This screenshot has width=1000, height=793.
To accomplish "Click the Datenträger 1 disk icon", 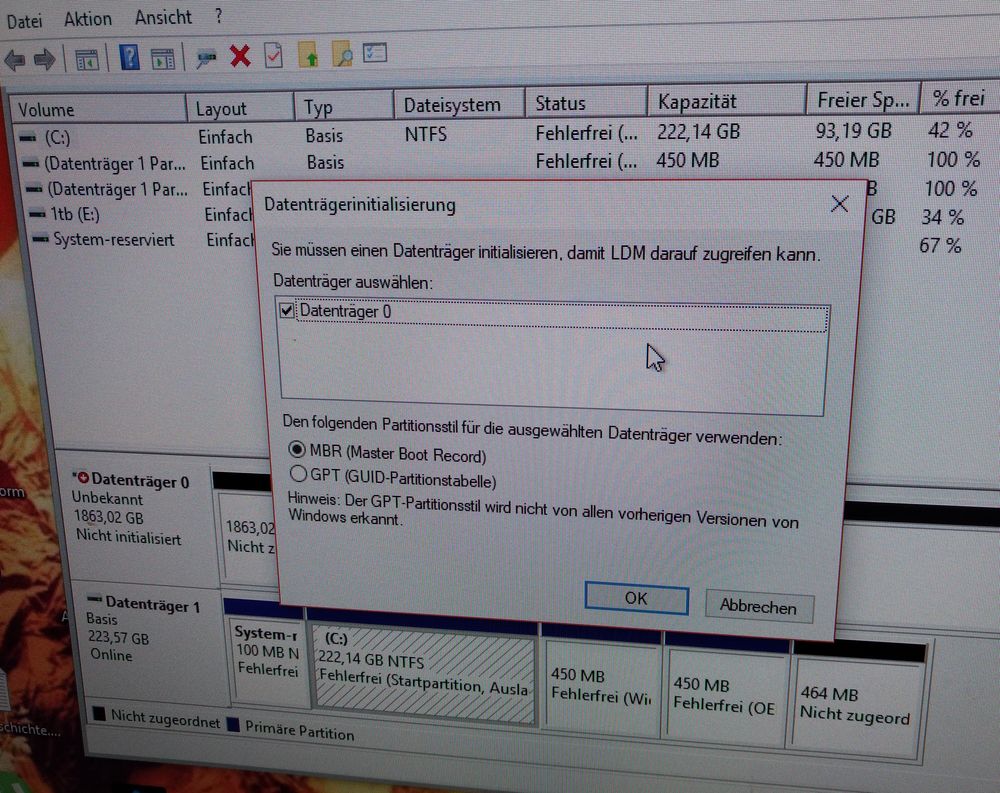I will tap(94, 599).
